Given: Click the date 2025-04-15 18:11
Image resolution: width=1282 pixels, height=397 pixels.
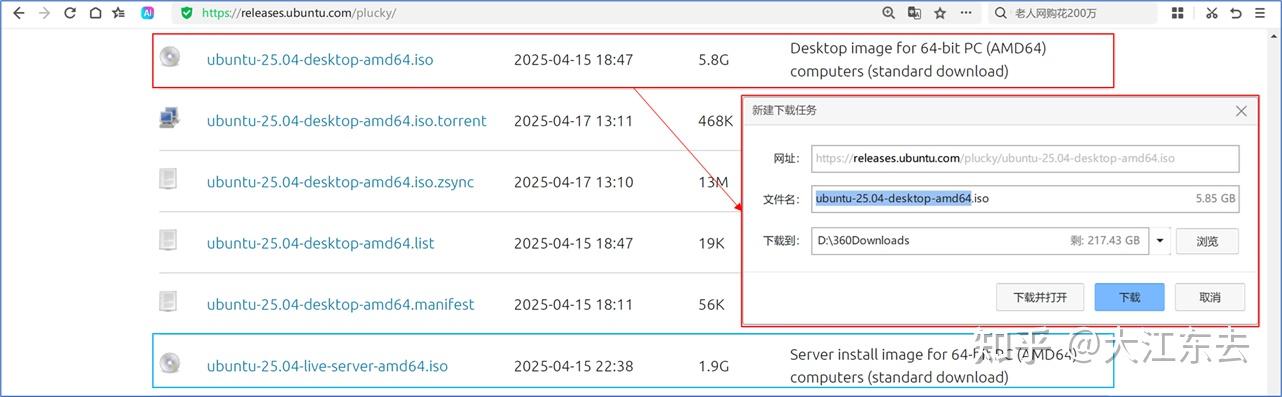Looking at the screenshot, I should point(573,304).
